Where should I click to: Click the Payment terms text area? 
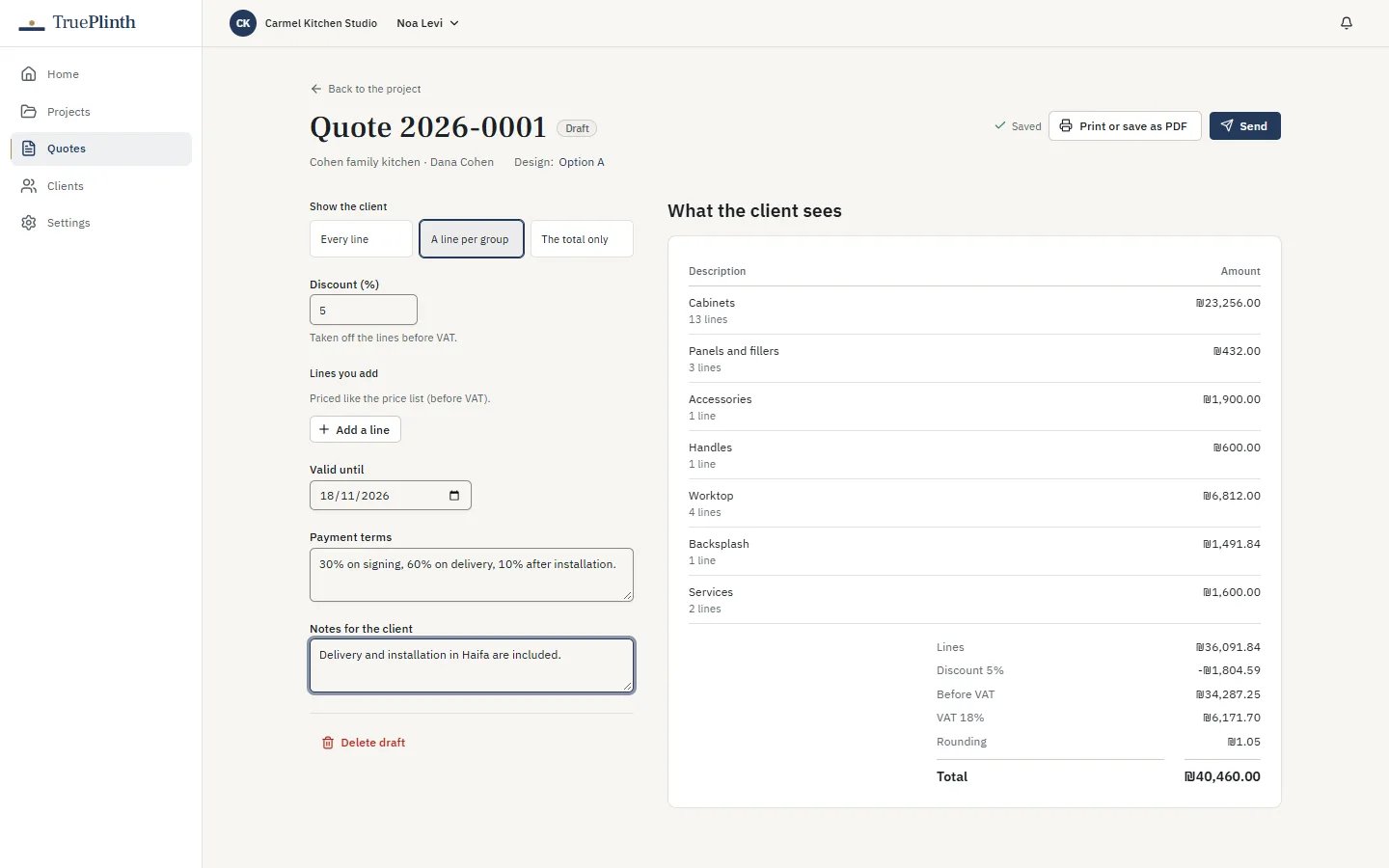(x=472, y=575)
